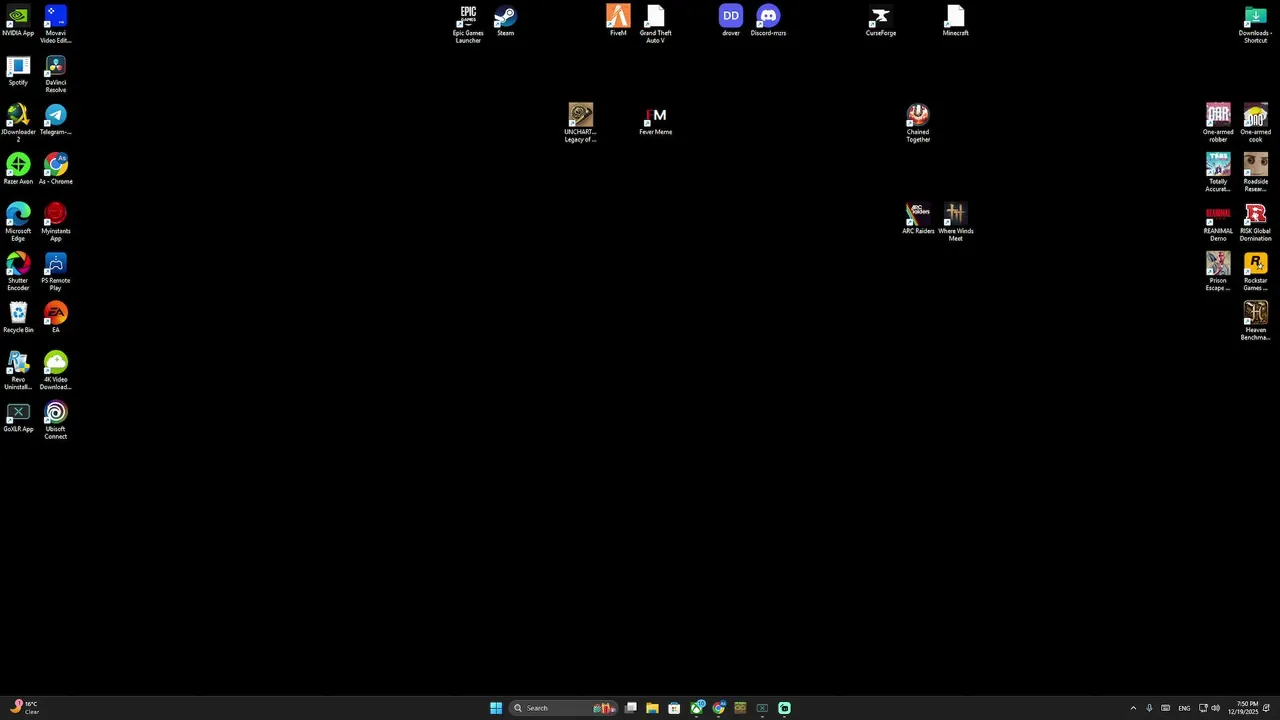The width and height of the screenshot is (1280, 720).
Task: Select the Spotify desktop icon
Action: click(18, 71)
